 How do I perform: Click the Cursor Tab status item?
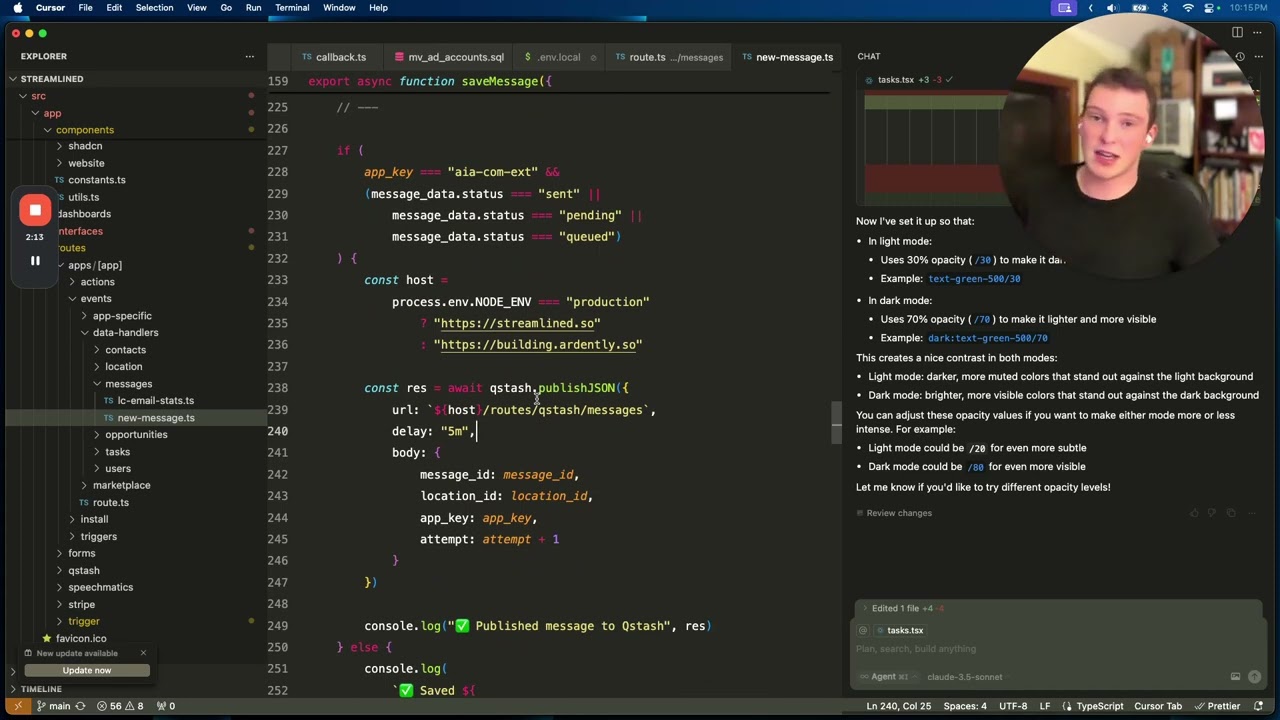point(1158,706)
